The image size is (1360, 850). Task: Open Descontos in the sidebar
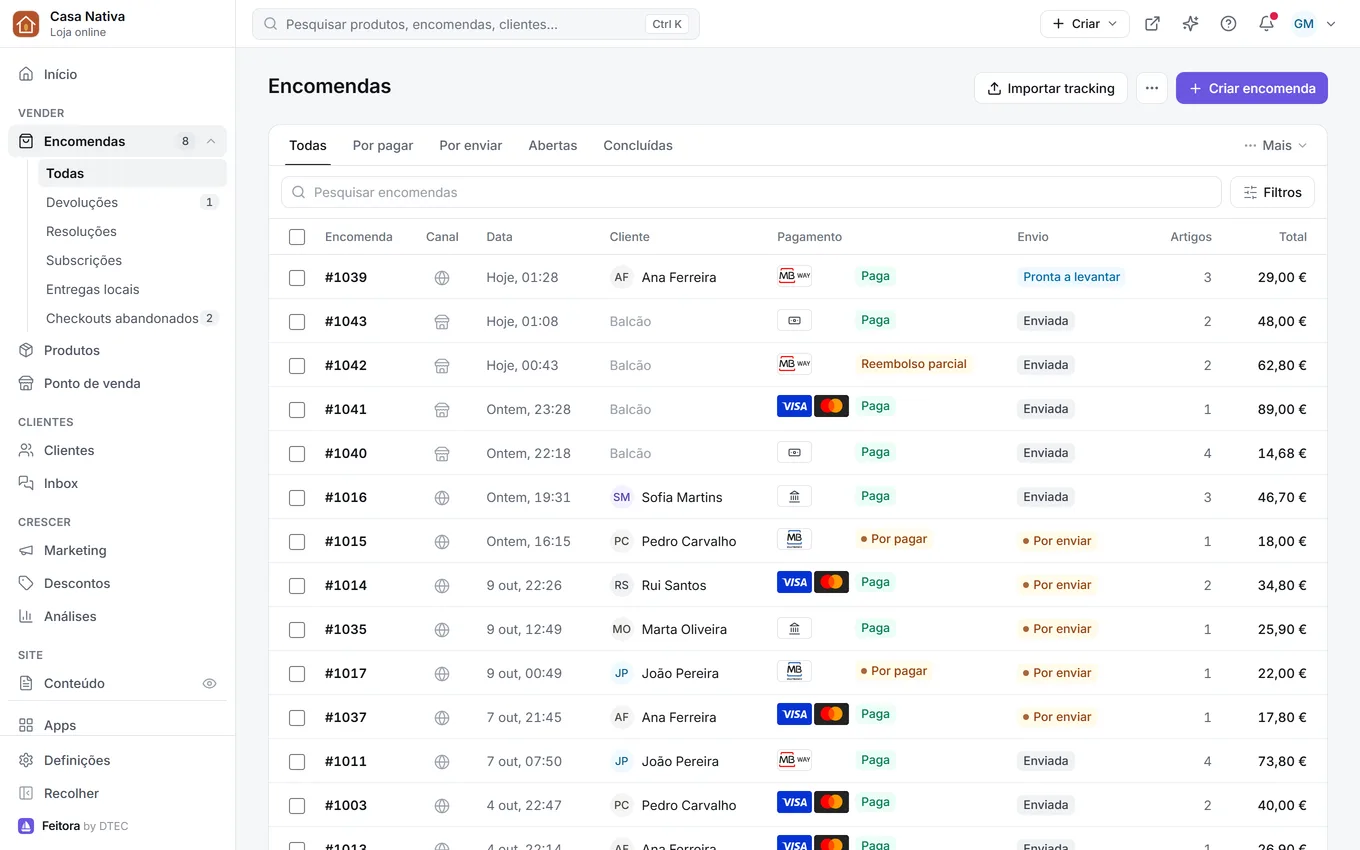[x=118, y=583]
